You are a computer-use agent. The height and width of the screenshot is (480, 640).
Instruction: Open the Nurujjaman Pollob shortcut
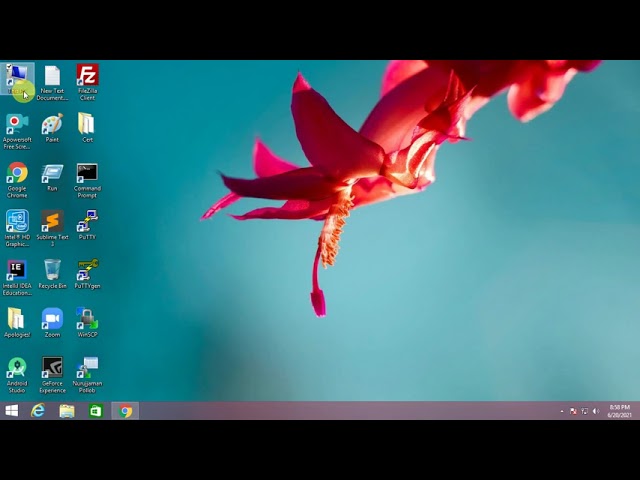coord(87,375)
